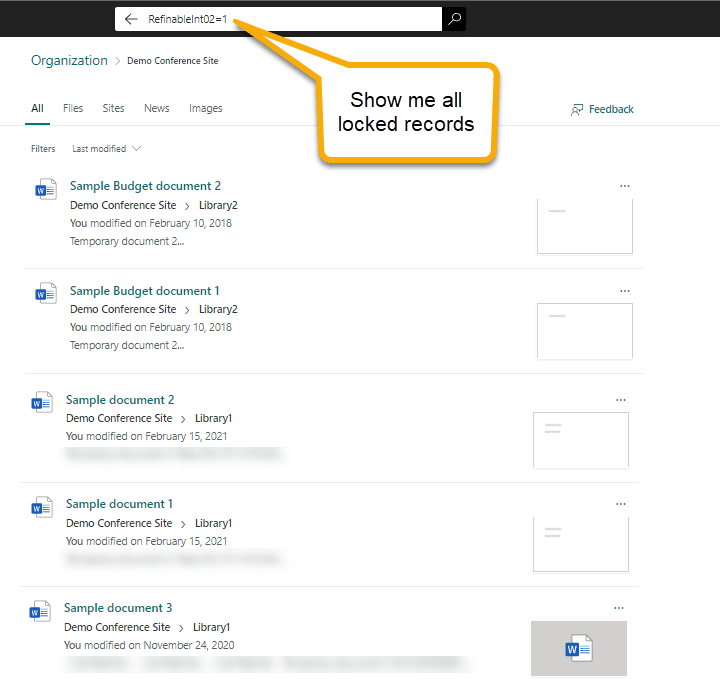The width and height of the screenshot is (720, 695).
Task: Open more options for Sample document 1
Action: 621,504
